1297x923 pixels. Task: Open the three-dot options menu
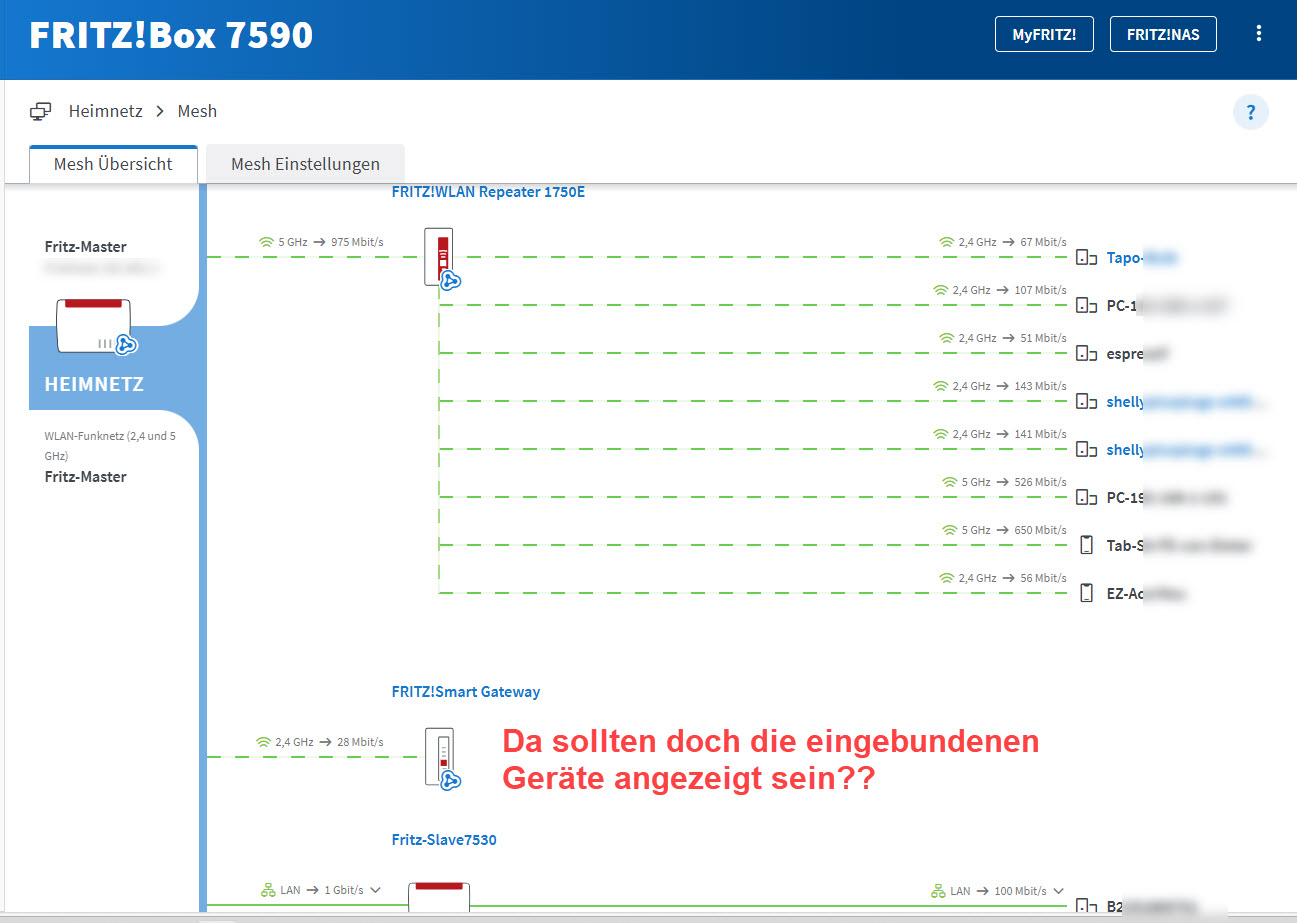(1259, 34)
